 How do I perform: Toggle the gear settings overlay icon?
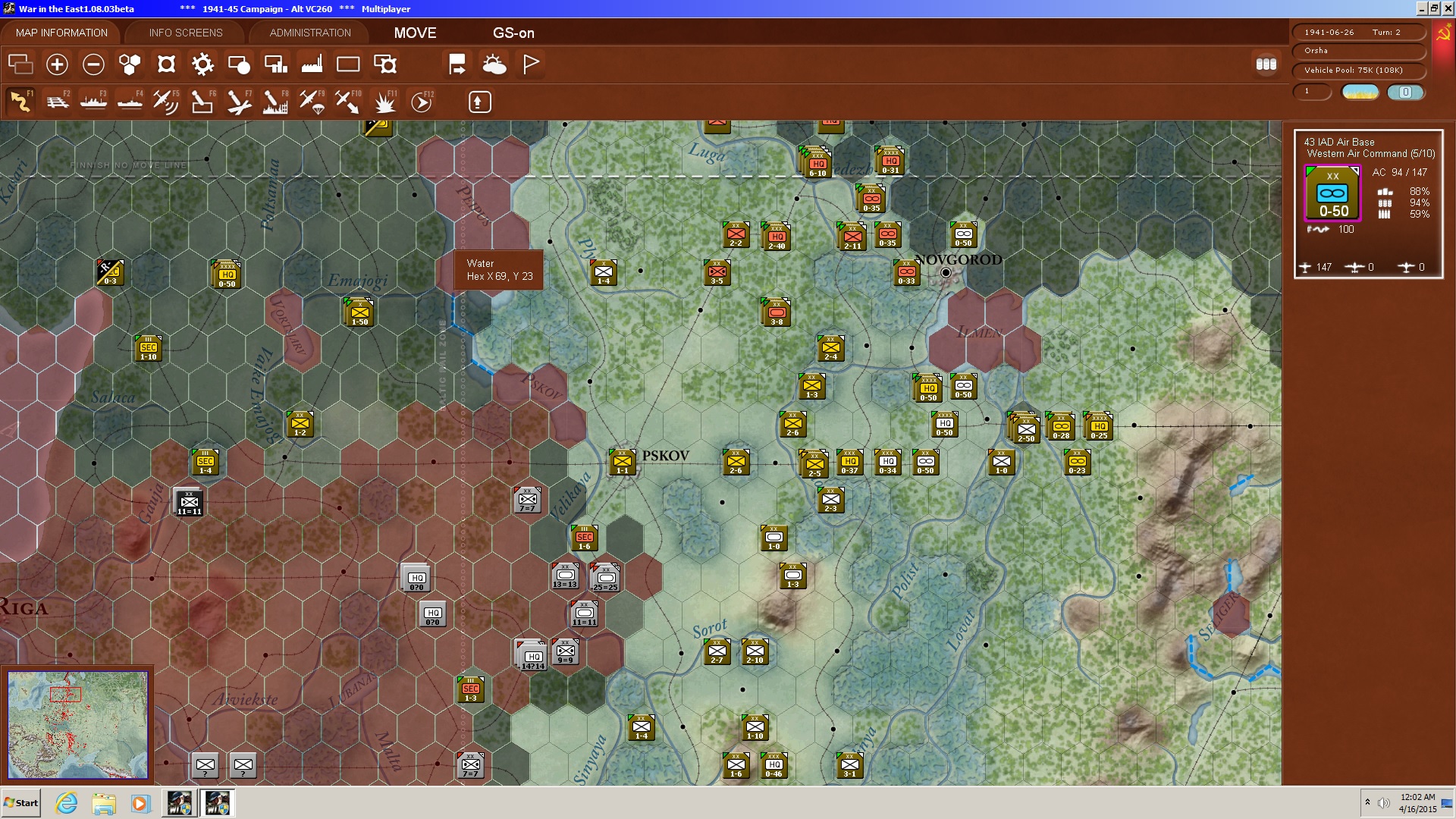(x=202, y=64)
